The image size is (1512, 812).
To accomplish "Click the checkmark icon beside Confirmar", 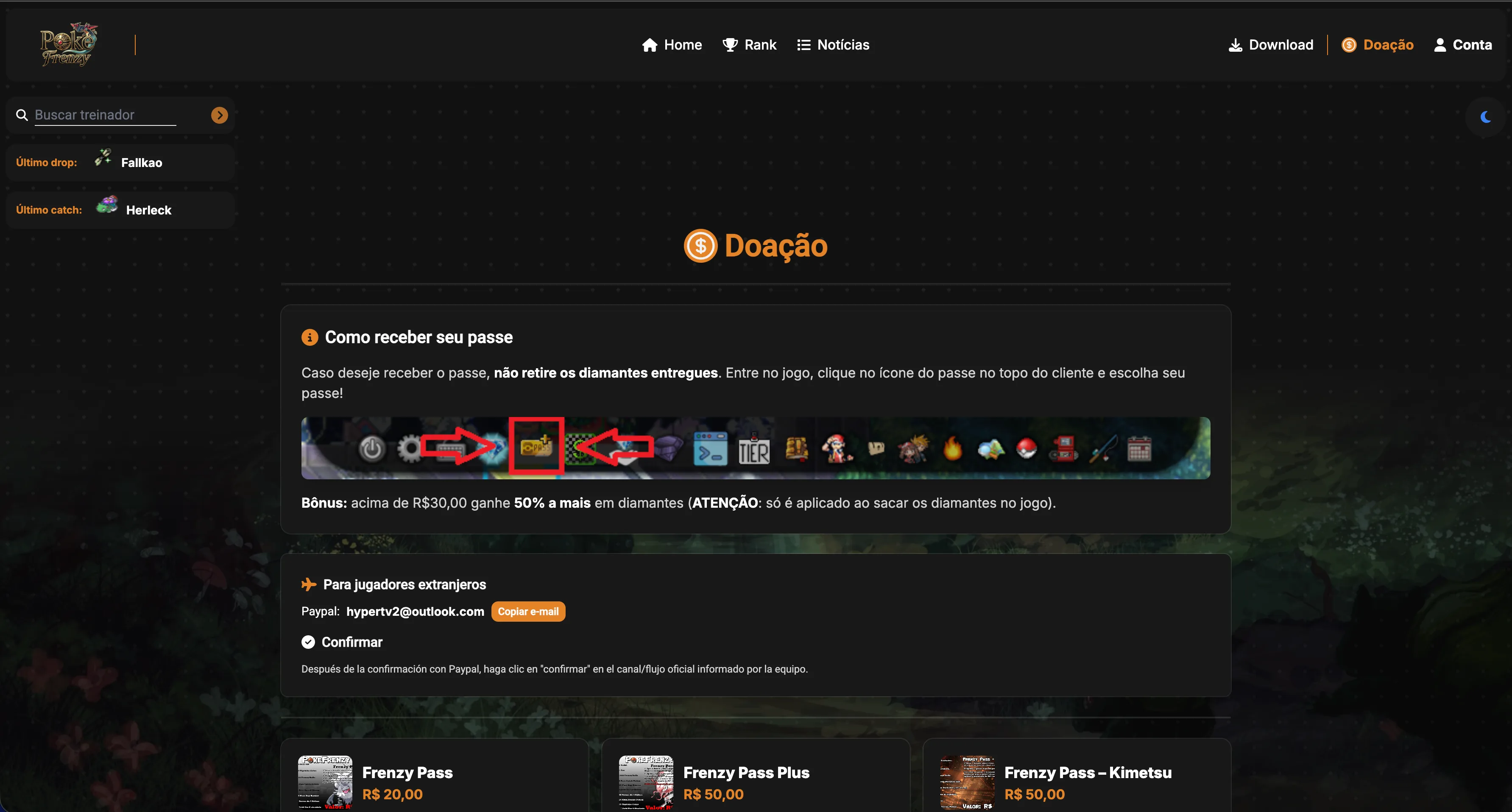I will coord(308,642).
